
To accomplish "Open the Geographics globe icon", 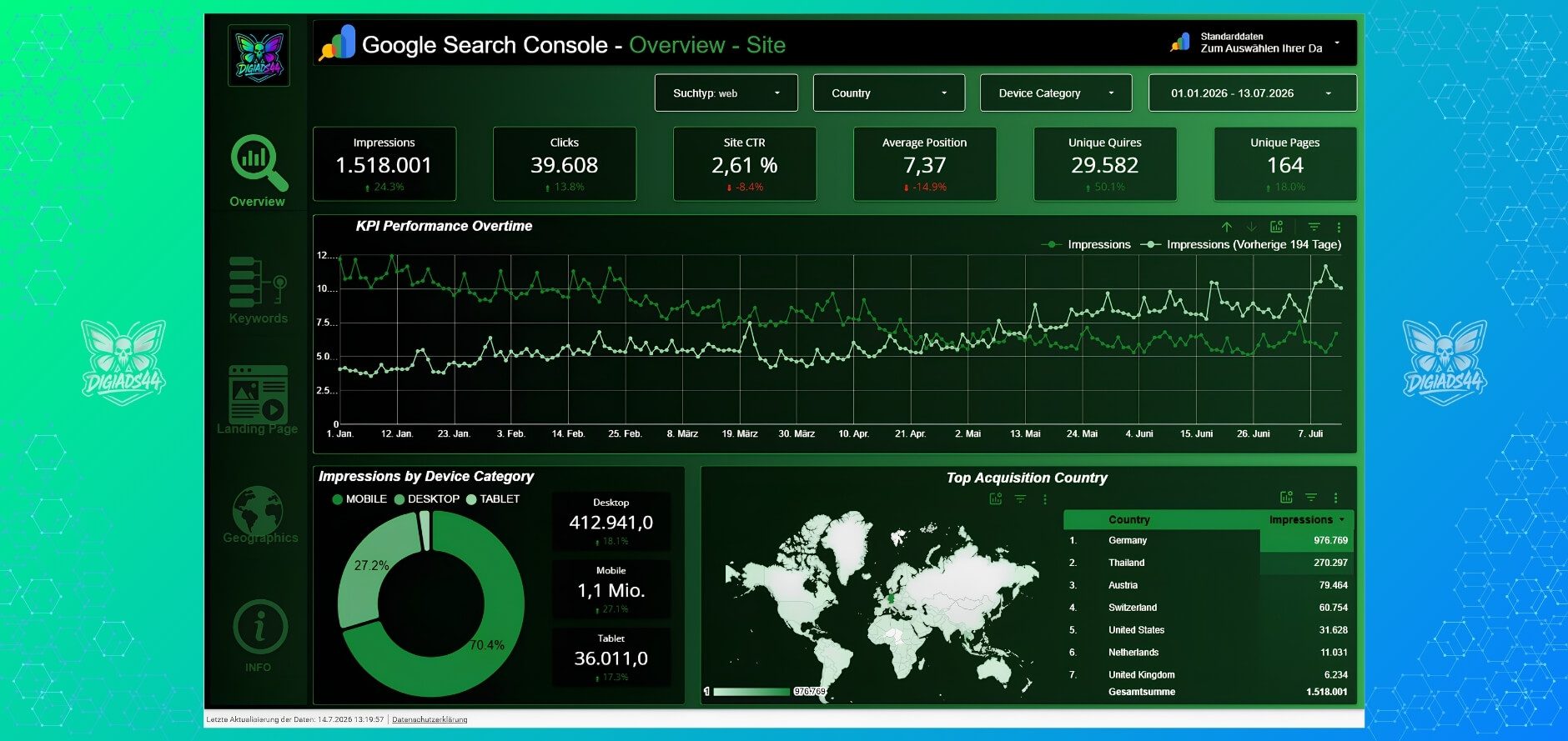I will tap(258, 509).
